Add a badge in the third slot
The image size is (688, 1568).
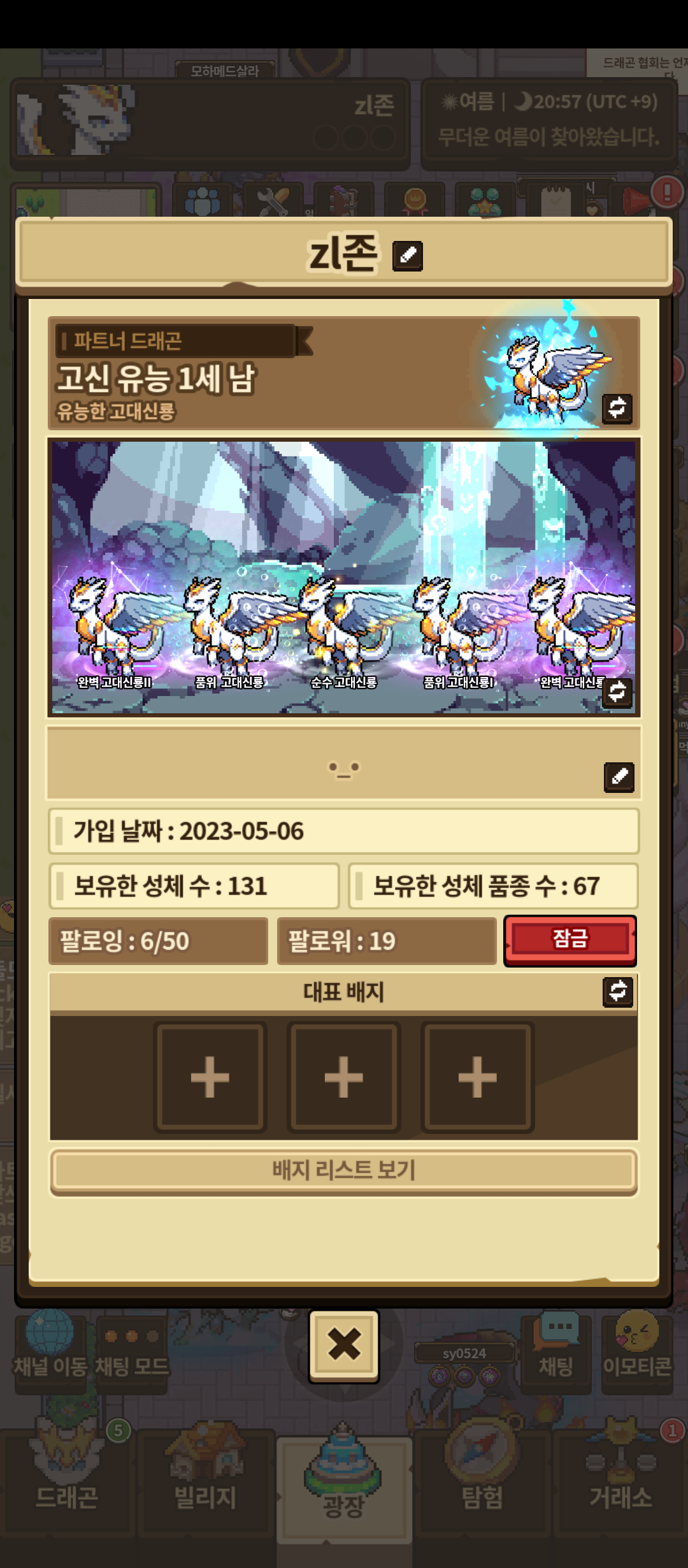478,1077
